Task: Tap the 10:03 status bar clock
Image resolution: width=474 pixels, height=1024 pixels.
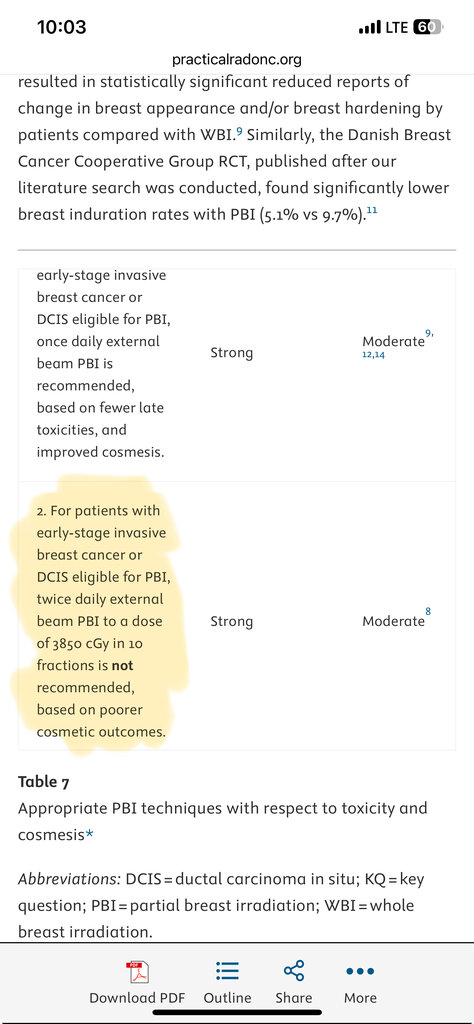Action: [62, 27]
